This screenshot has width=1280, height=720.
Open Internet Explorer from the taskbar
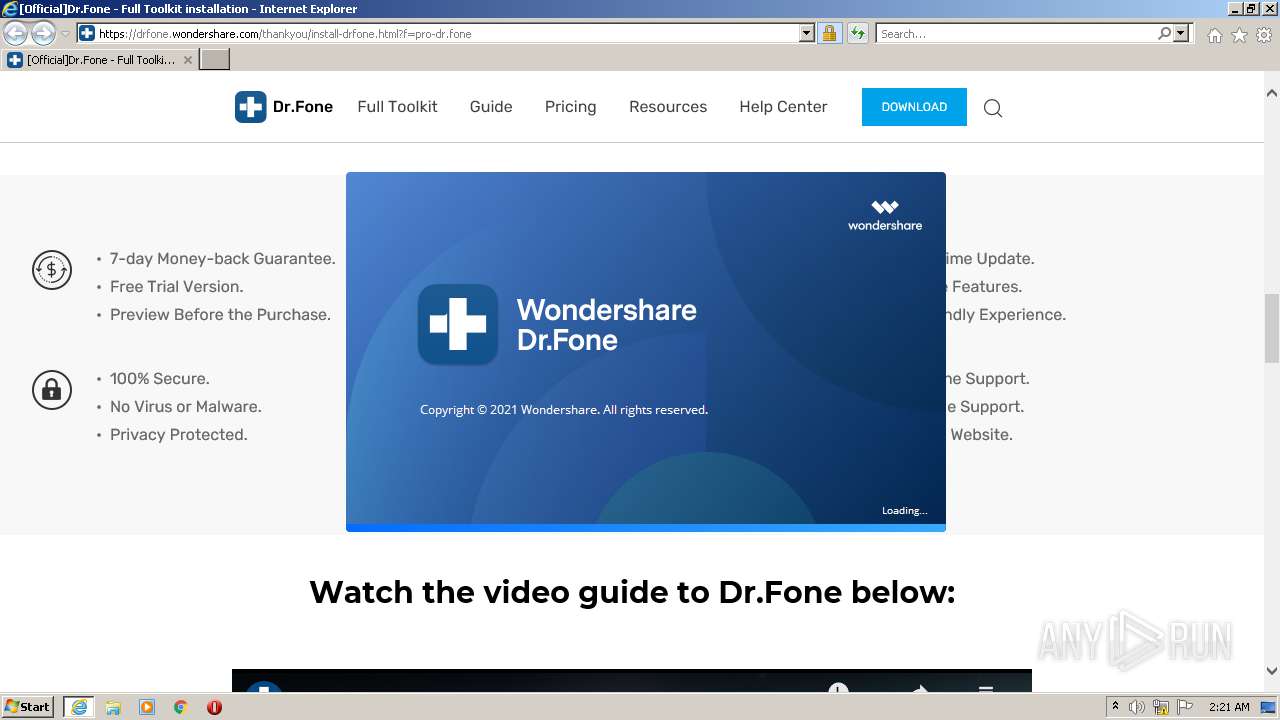pos(78,707)
